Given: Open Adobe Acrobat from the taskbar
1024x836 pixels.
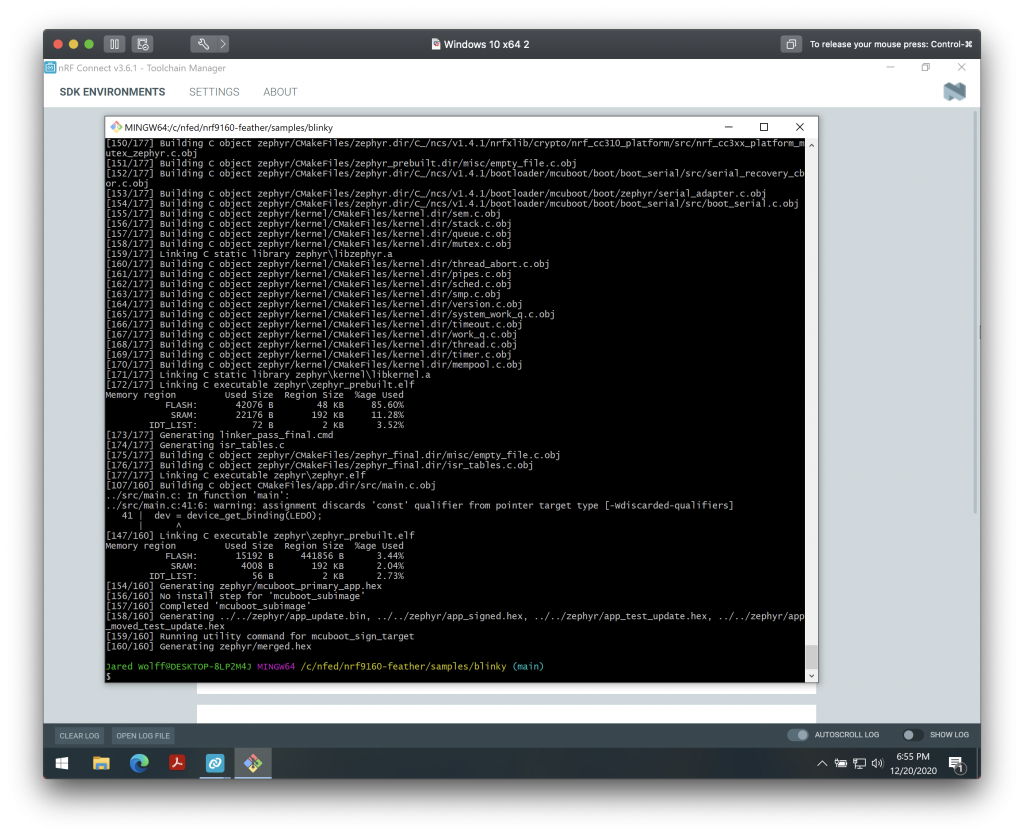Looking at the screenshot, I should (177, 763).
